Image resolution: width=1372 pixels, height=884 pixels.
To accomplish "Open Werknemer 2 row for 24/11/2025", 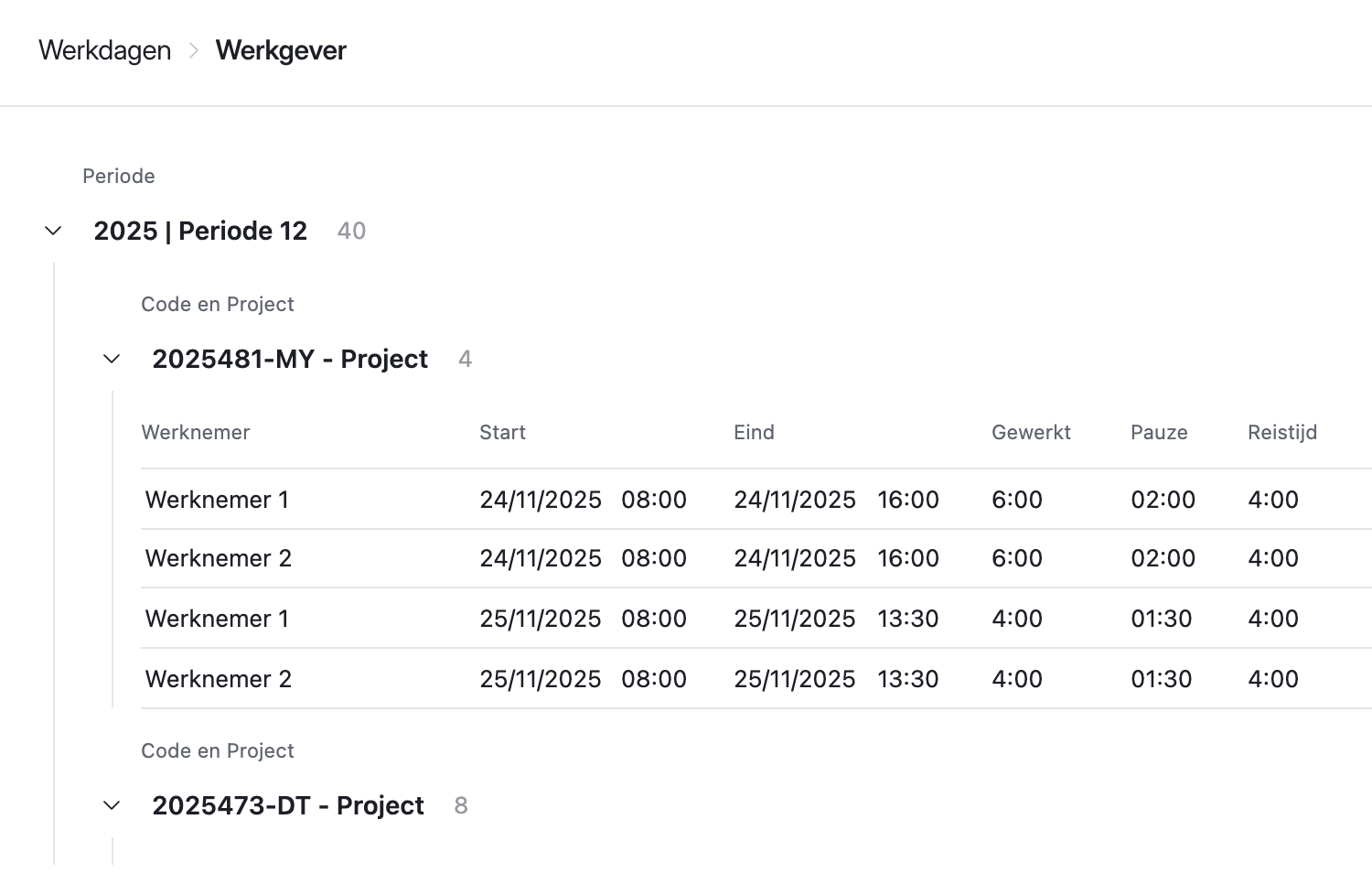I will 218,558.
